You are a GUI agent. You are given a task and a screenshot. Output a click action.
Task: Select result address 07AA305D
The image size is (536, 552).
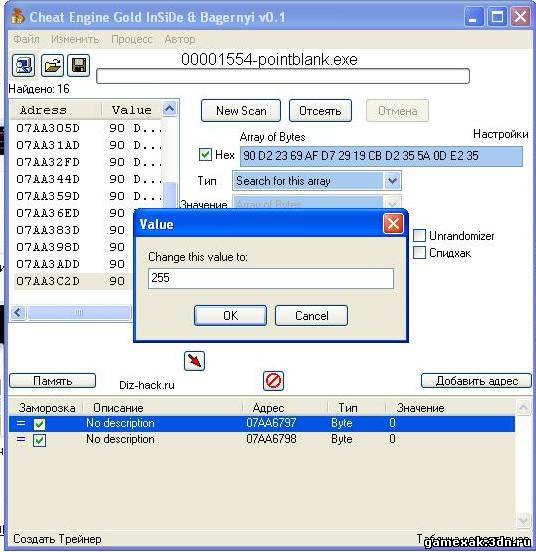48,128
